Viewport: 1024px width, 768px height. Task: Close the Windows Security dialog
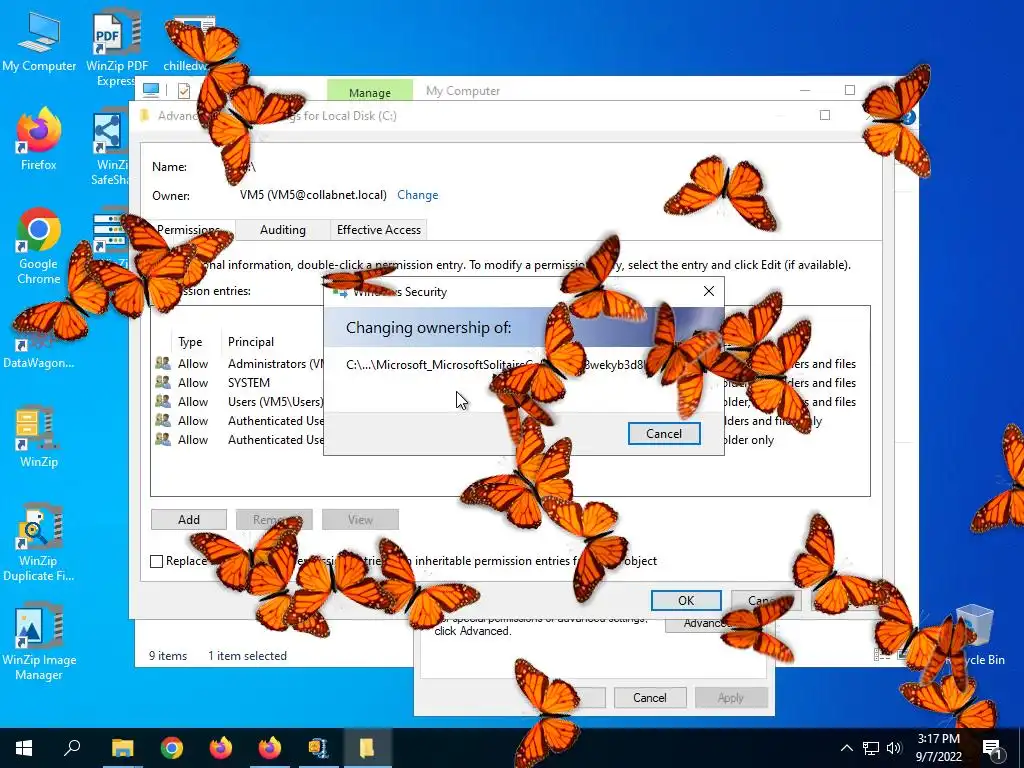tap(709, 291)
